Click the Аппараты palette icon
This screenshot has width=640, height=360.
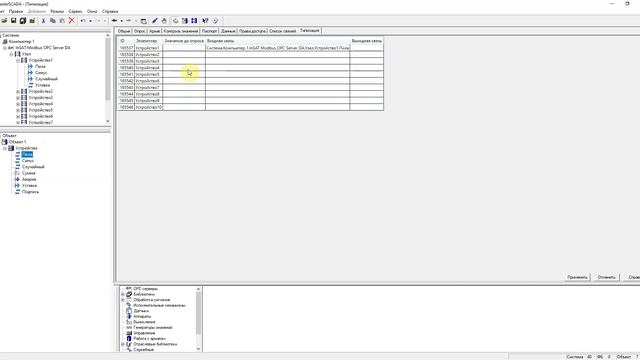coord(129,316)
